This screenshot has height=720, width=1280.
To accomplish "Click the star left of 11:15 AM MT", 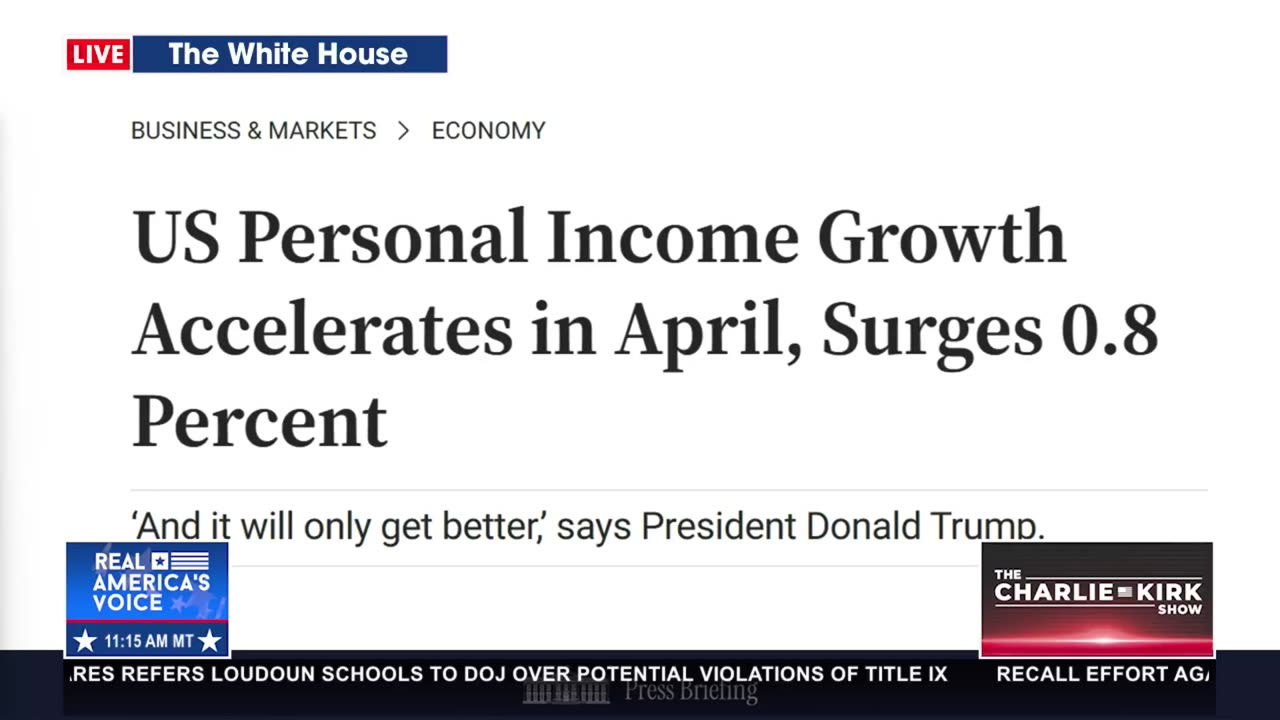I will click(x=85, y=641).
